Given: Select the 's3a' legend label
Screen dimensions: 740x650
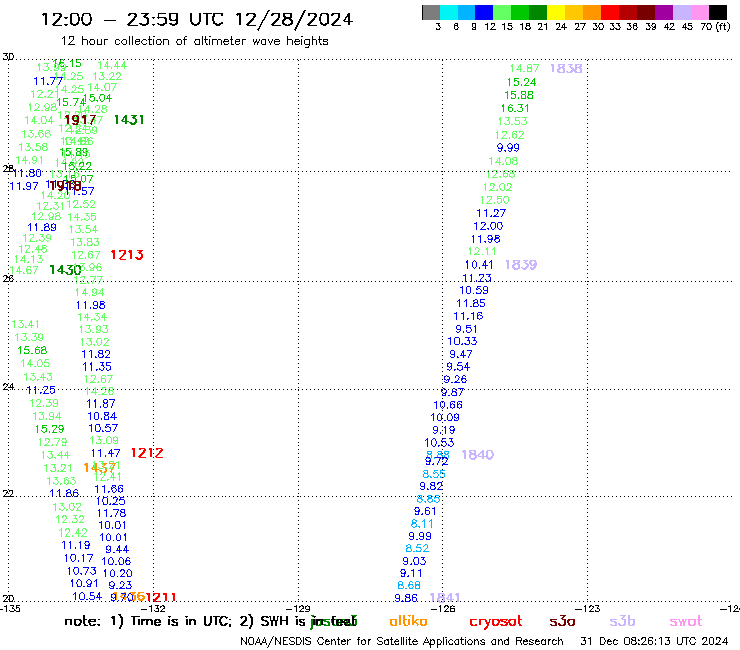Looking at the screenshot, I should pos(562,621).
